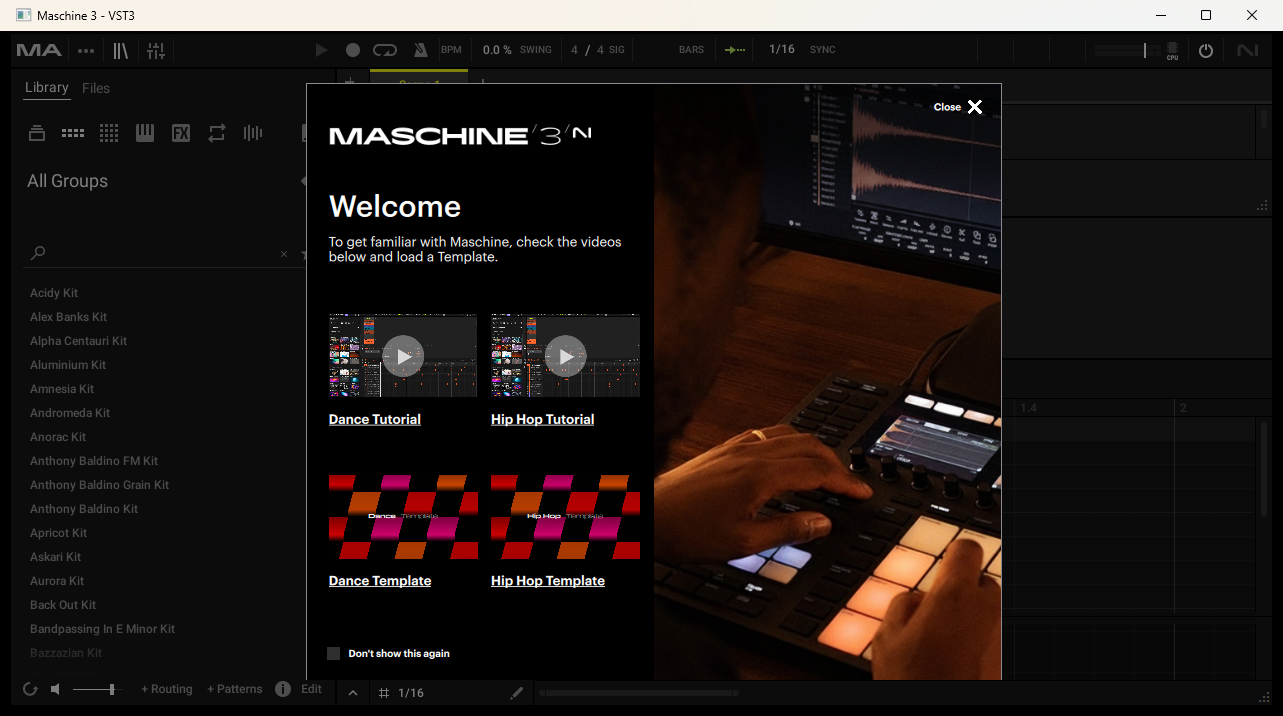Screen dimensions: 1283x716
Task: Click the 0.0 % swing value
Action: point(497,50)
